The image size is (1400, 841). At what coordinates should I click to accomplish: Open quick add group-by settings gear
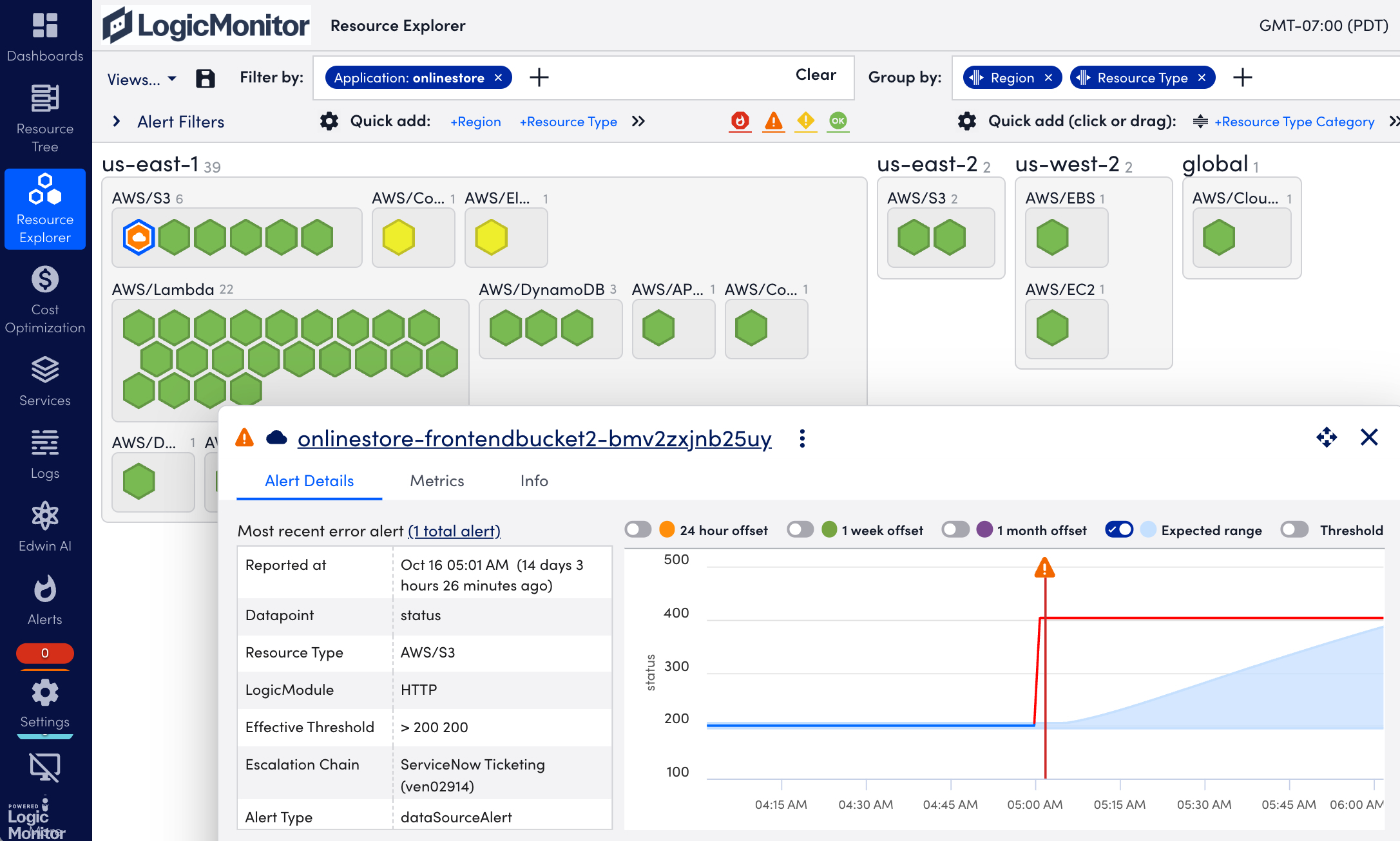tap(967, 121)
